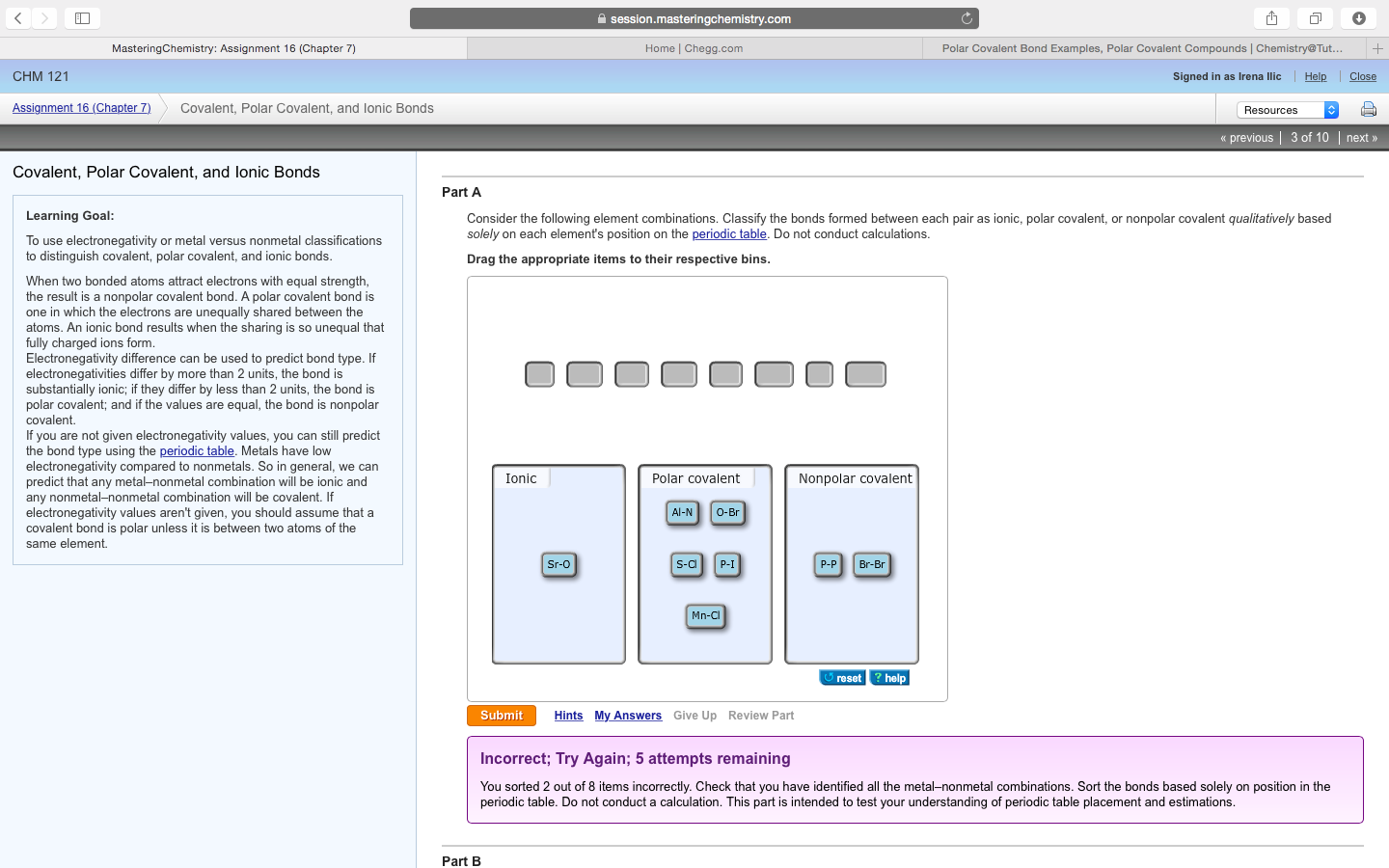The image size is (1389, 868).
Task: Reload page using refresh icon
Action: click(967, 18)
